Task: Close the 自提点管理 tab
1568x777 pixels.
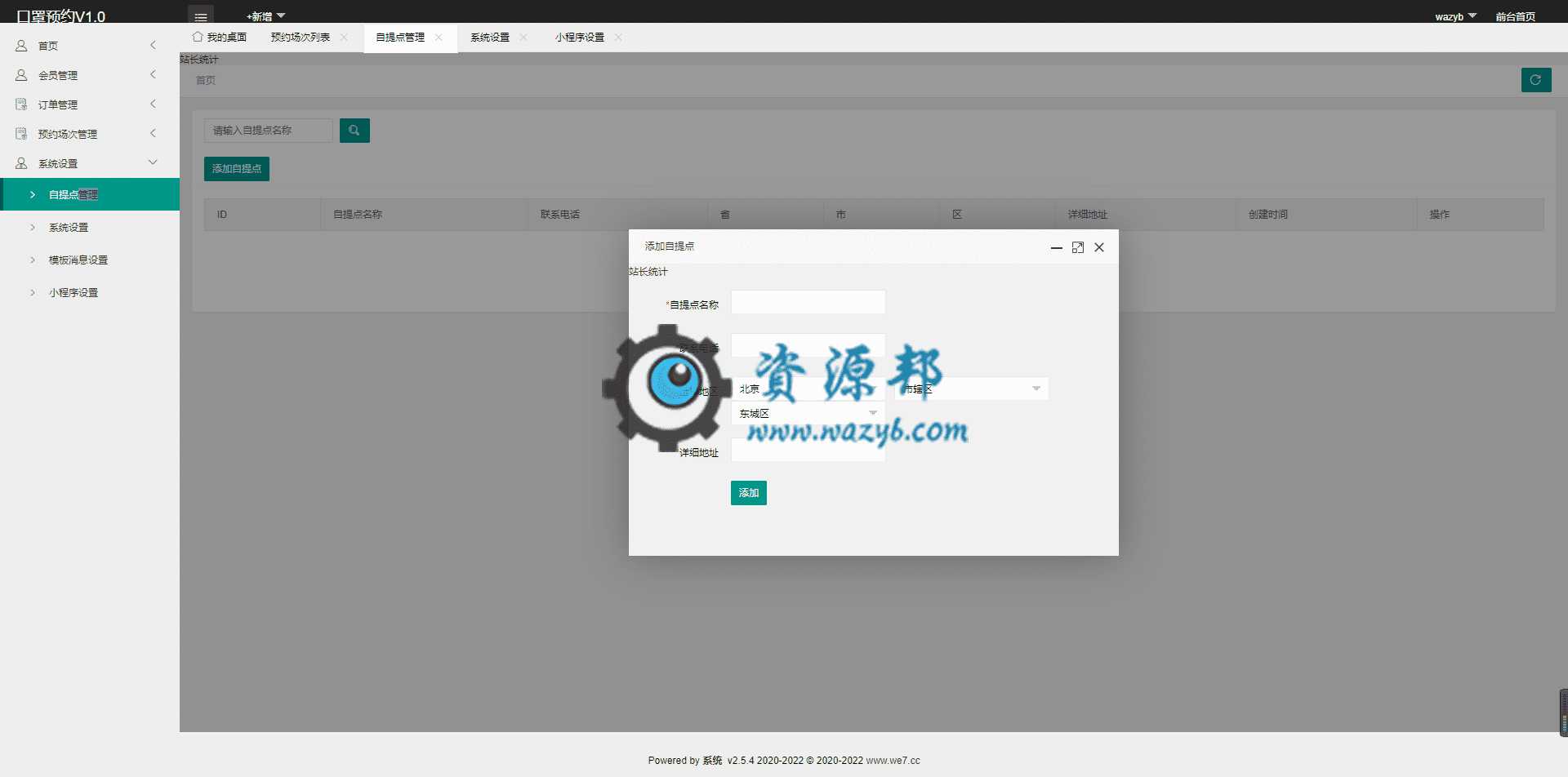Action: coord(439,38)
